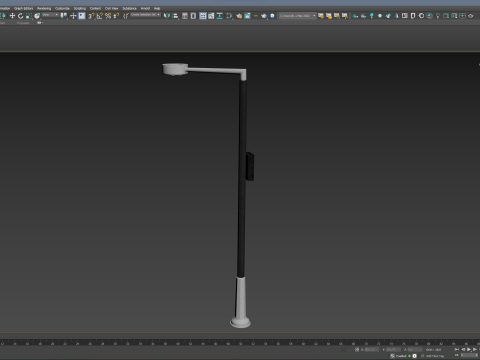Image resolution: width=480 pixels, height=360 pixels.
Task: Open the Schematic View
Action: pos(220,16)
